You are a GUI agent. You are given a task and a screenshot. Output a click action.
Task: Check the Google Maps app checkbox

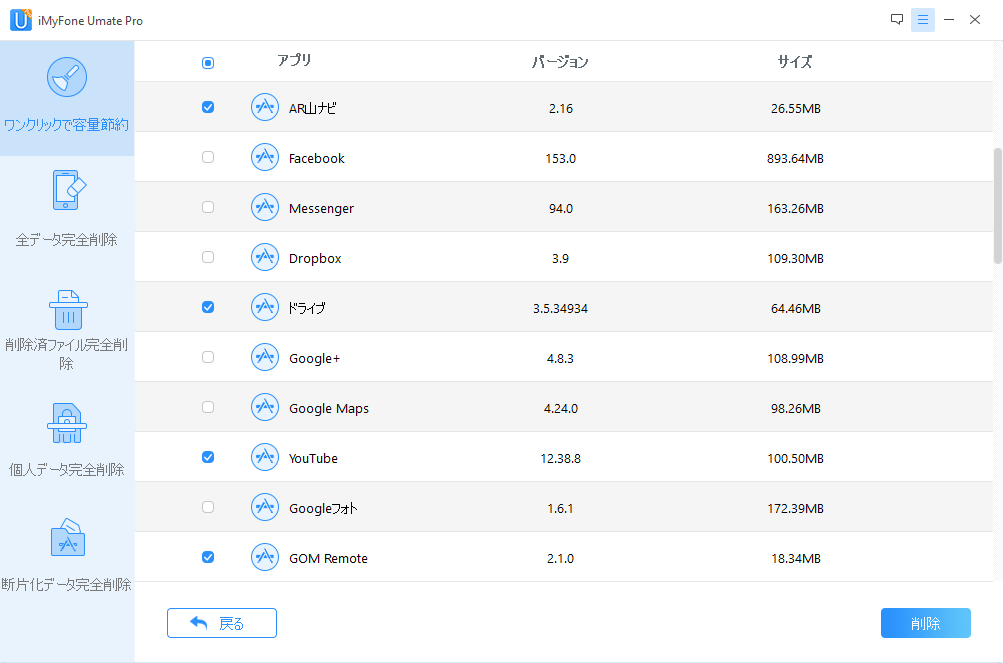pyautogui.click(x=208, y=407)
